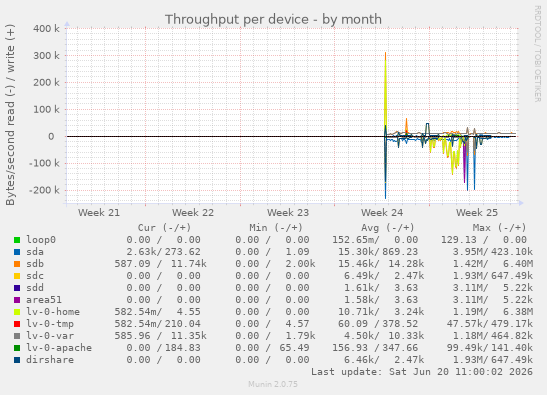
Task: Click the purple downward spike in Week 25
Action: [x=464, y=161]
